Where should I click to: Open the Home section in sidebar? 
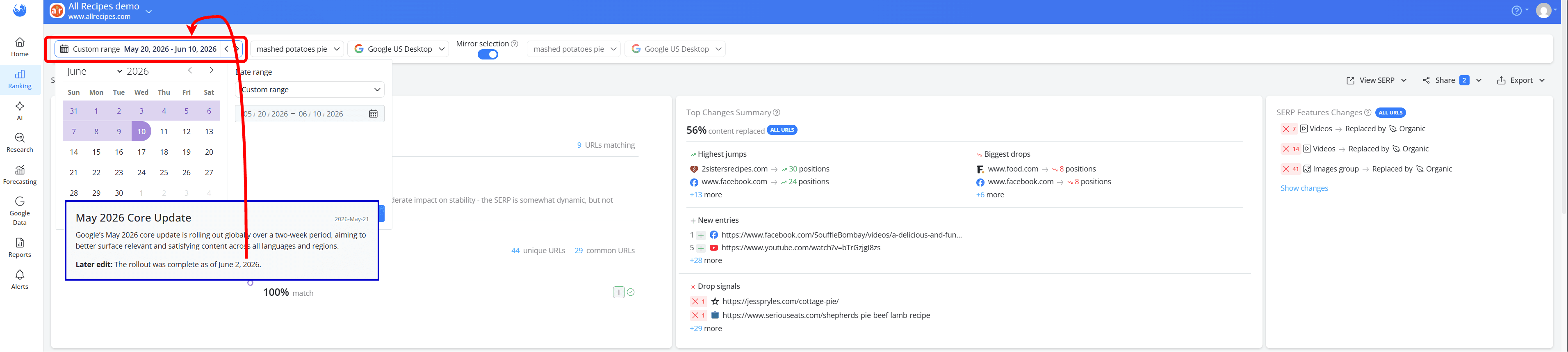(20, 48)
